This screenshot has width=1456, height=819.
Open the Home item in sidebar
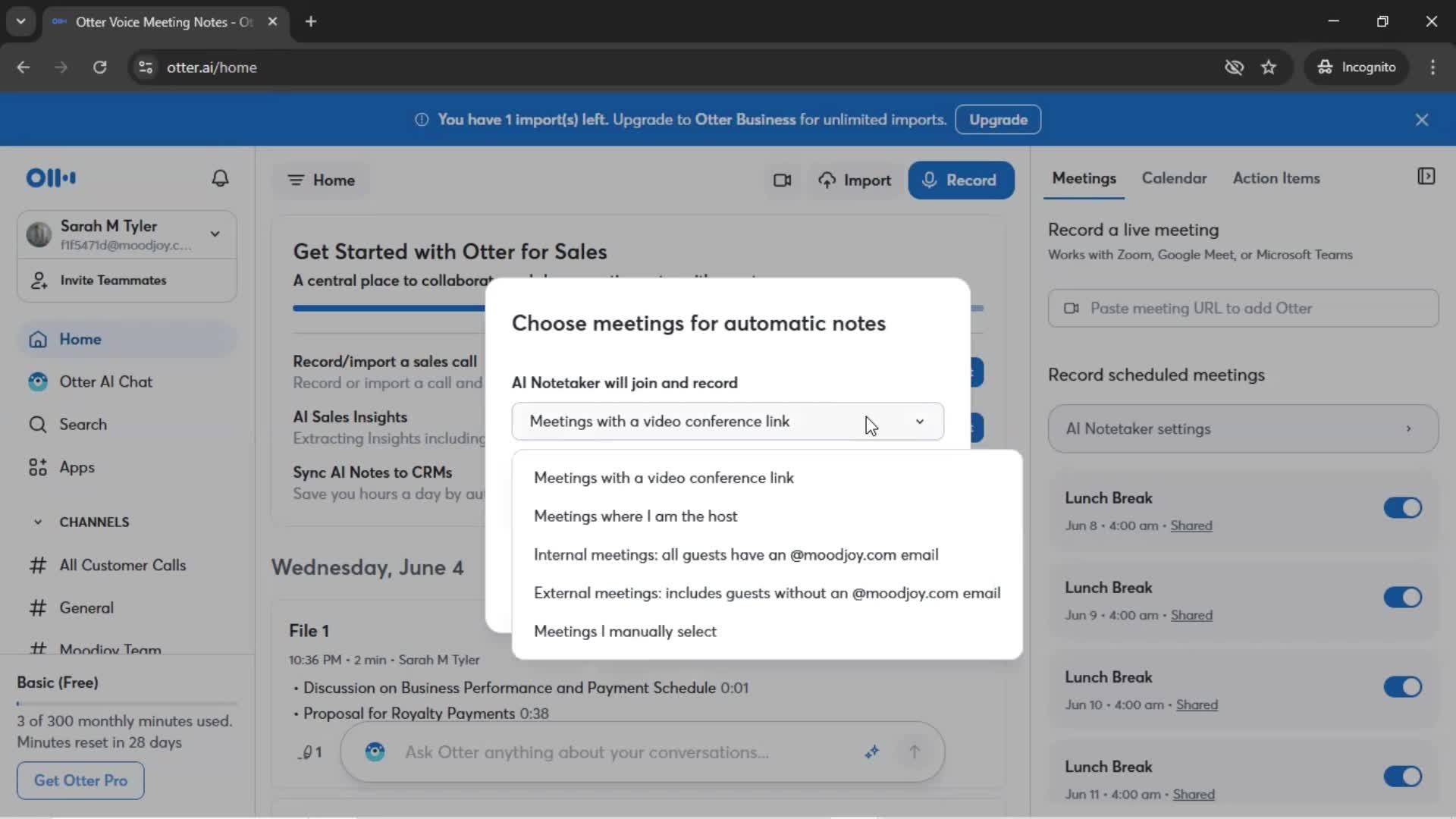click(x=127, y=340)
